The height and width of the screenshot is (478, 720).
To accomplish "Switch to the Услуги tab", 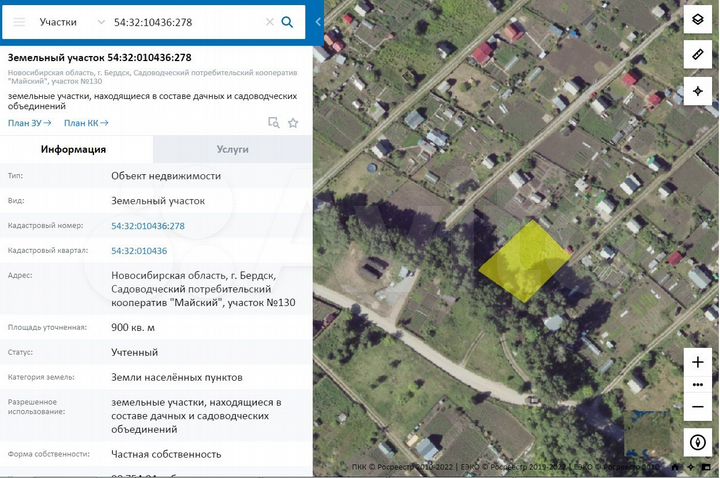I will pyautogui.click(x=232, y=149).
